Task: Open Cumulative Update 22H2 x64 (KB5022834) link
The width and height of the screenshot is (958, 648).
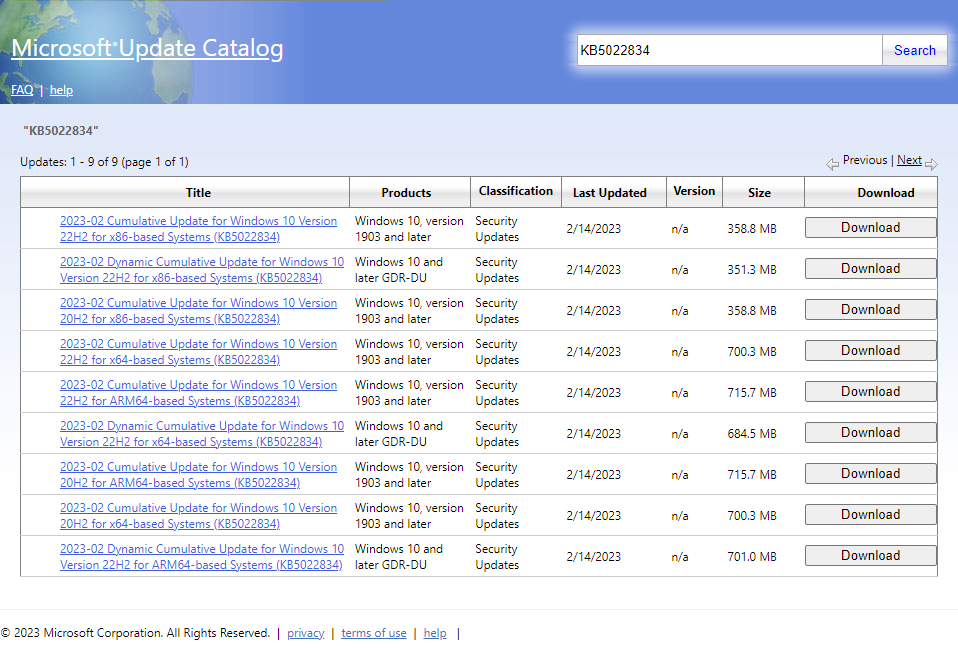Action: pyautogui.click(x=199, y=352)
